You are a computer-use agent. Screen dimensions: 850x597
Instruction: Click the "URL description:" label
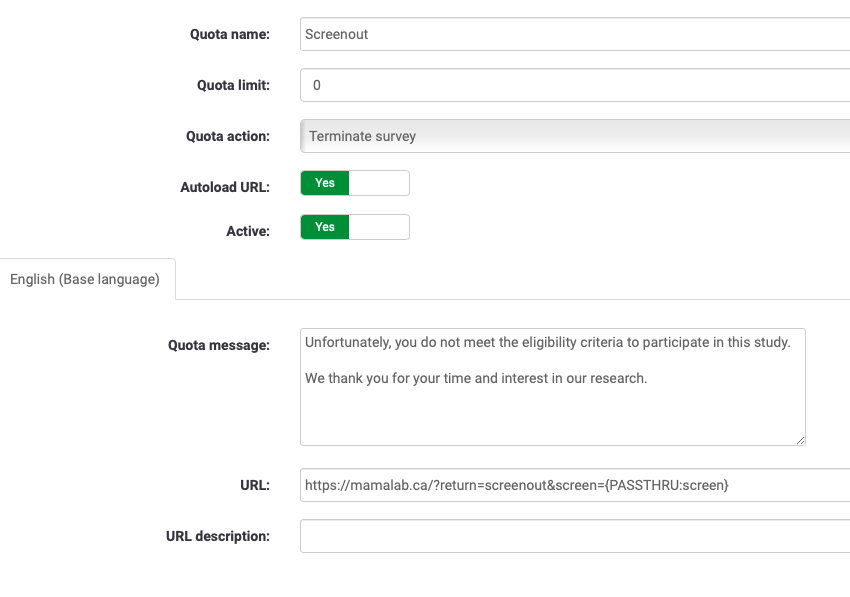(217, 536)
